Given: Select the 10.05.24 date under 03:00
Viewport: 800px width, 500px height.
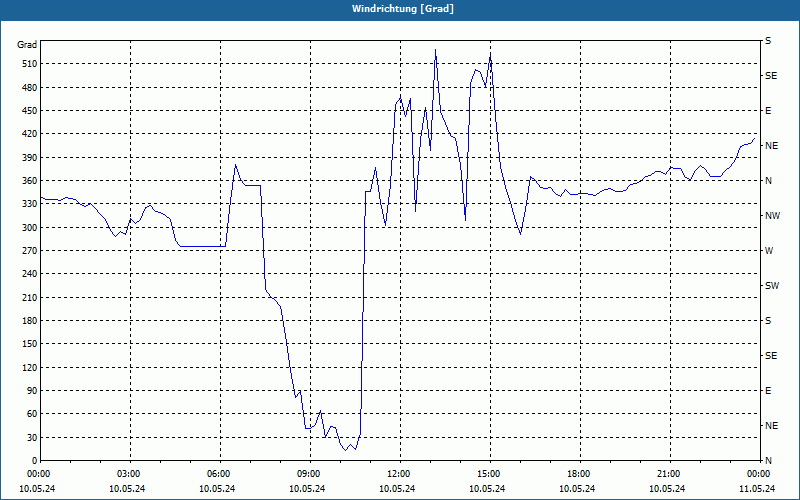Looking at the screenshot, I should (x=127, y=489).
